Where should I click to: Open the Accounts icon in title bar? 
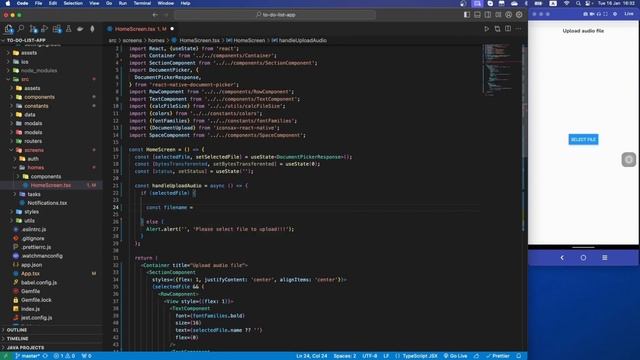pyautogui.click(x=509, y=15)
